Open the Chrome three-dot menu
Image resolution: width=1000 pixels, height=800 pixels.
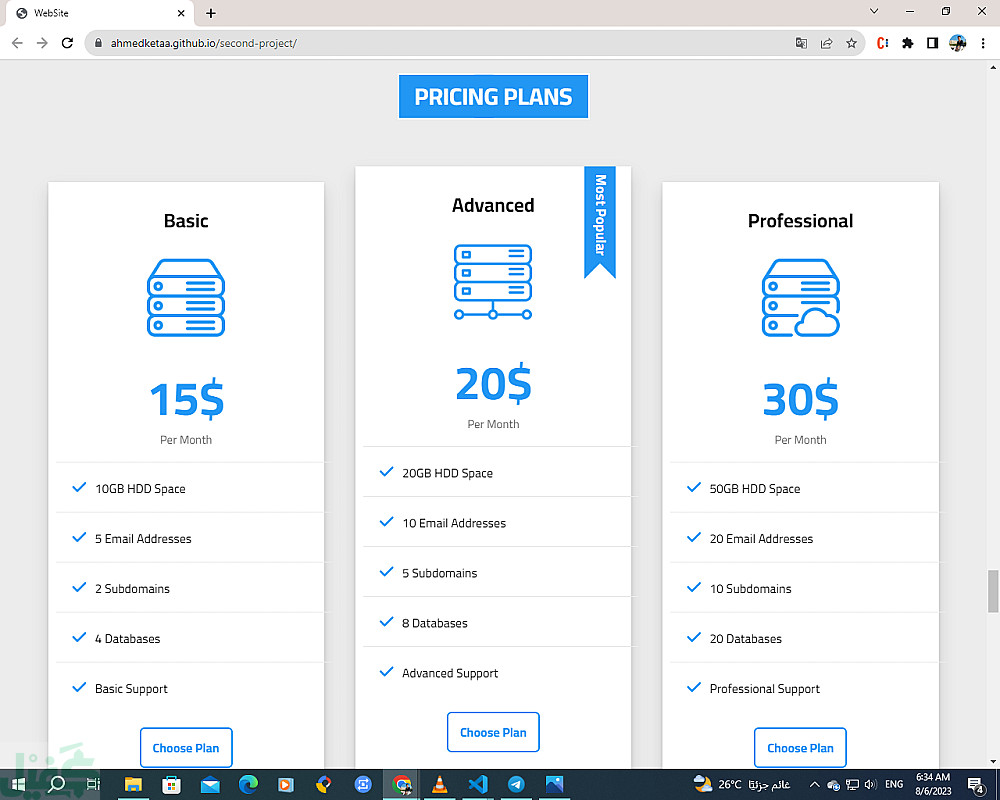coord(983,43)
